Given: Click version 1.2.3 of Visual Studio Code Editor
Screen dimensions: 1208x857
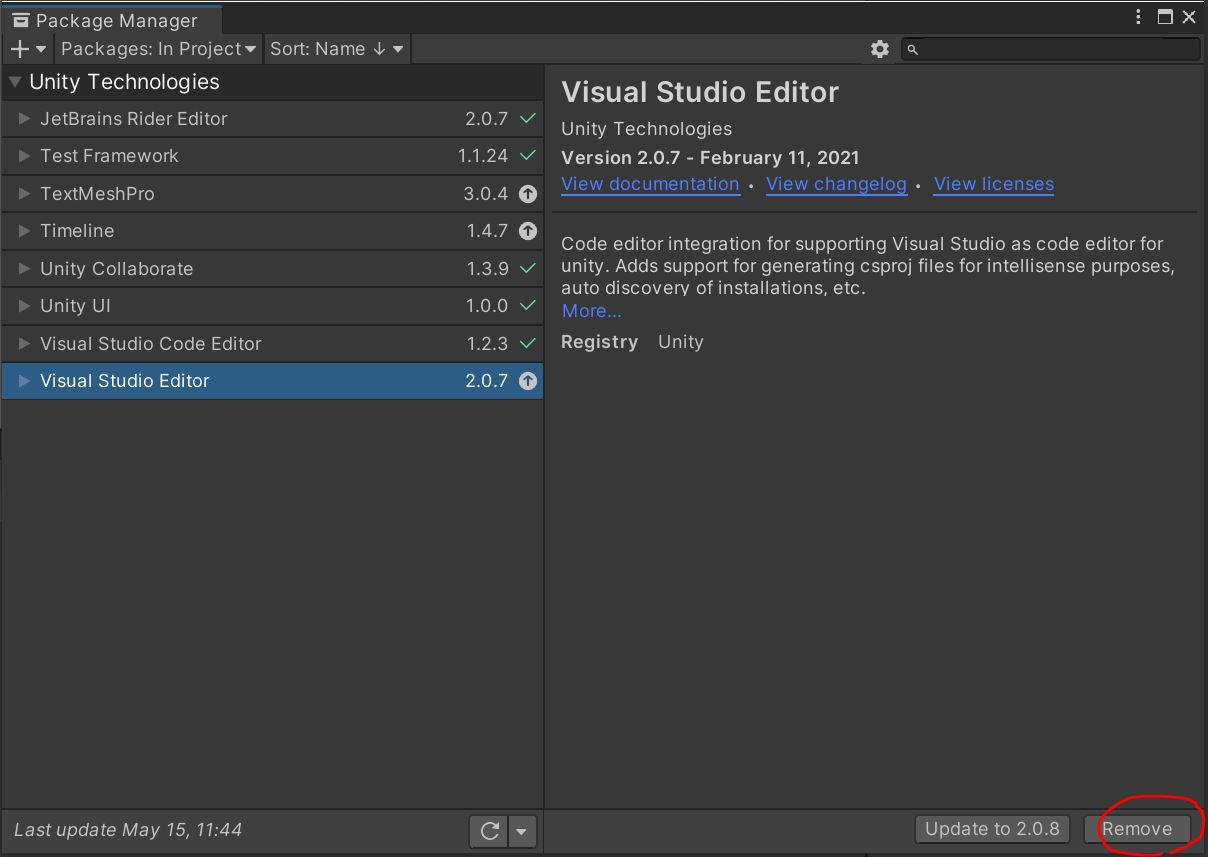Looking at the screenshot, I should [487, 344].
